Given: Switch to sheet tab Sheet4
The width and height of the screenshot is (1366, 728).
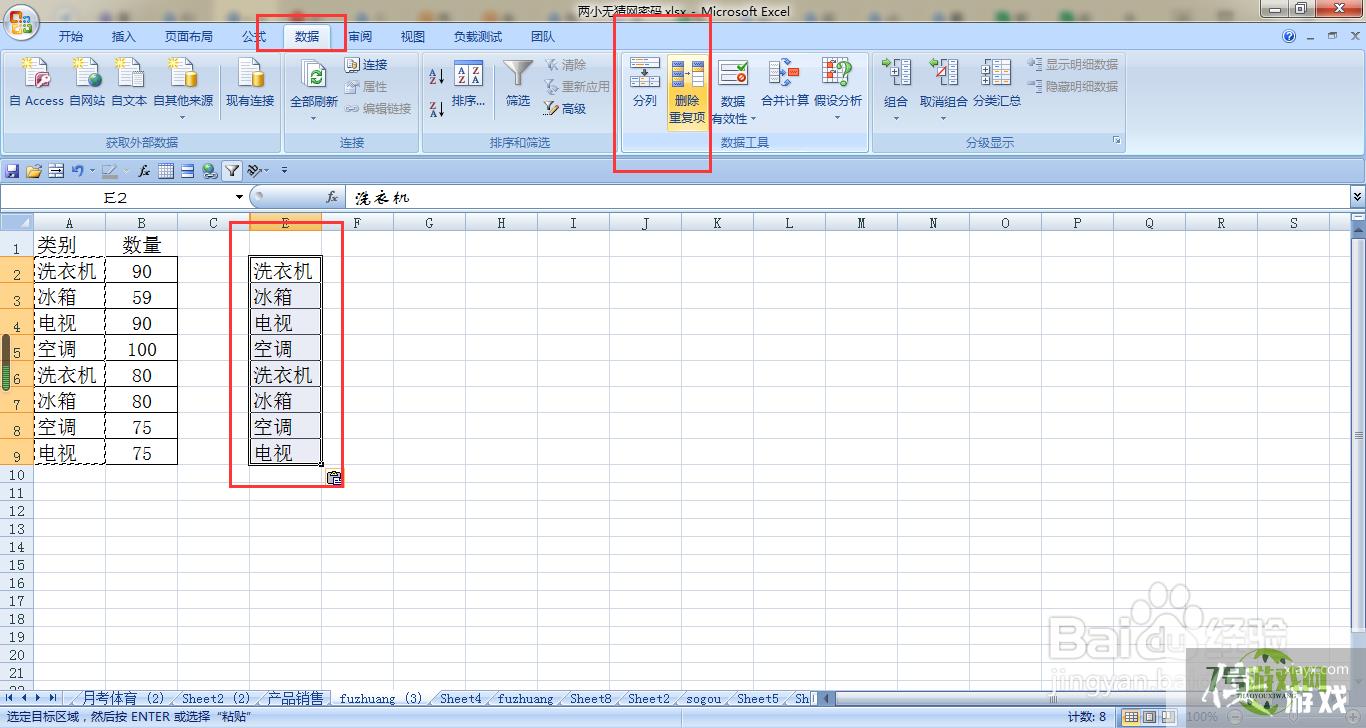Looking at the screenshot, I should [x=461, y=698].
